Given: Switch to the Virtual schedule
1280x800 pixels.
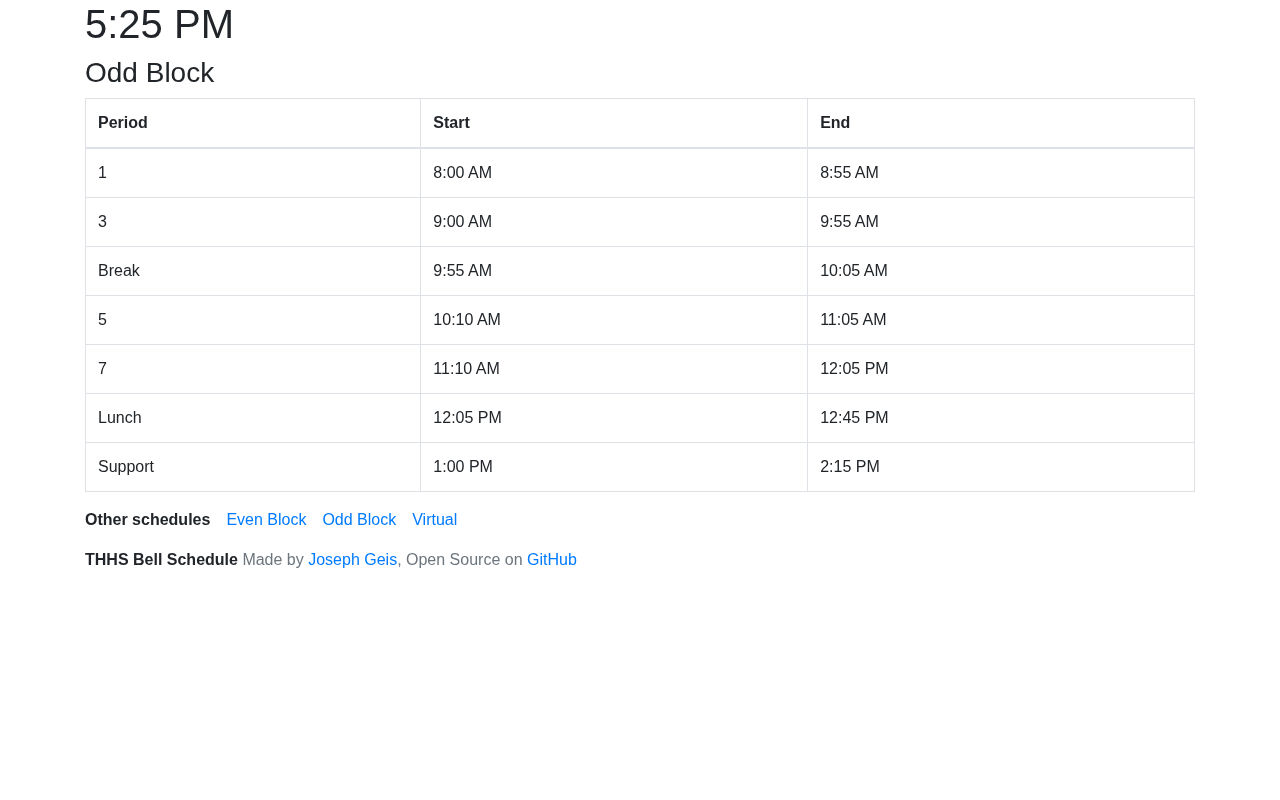Looking at the screenshot, I should [x=434, y=520].
